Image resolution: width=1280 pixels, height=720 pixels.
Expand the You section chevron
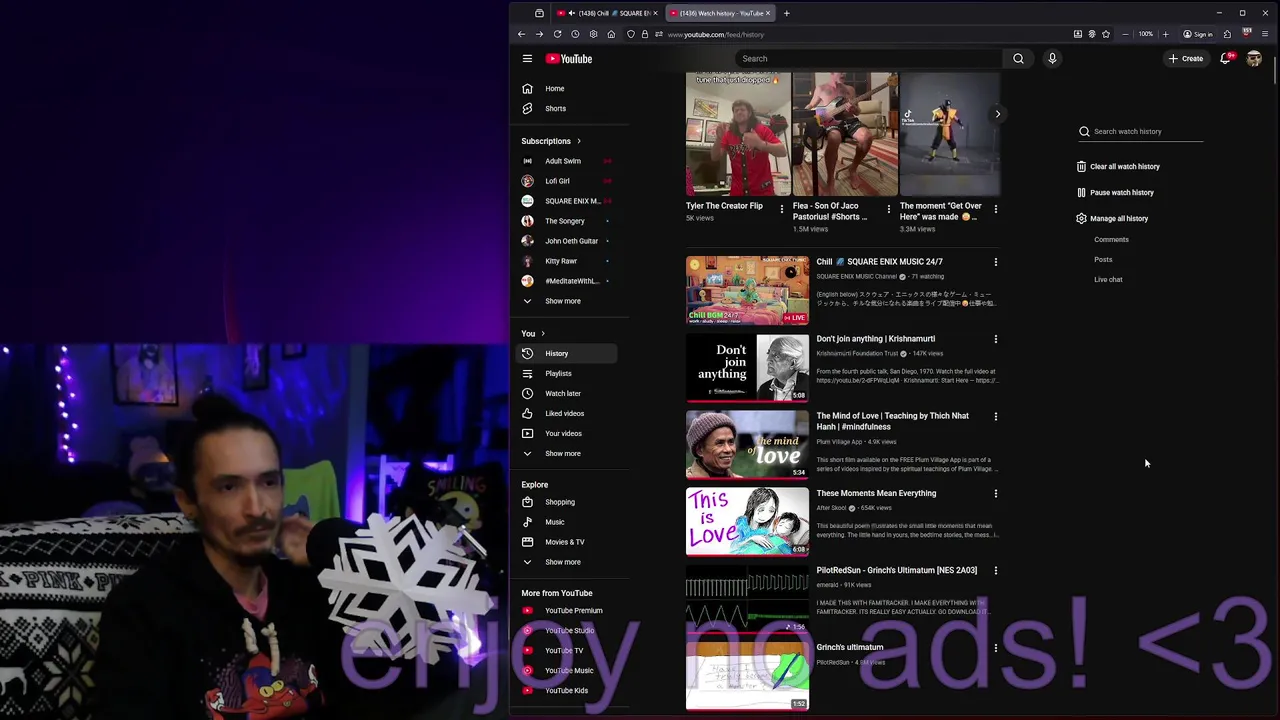click(x=543, y=333)
